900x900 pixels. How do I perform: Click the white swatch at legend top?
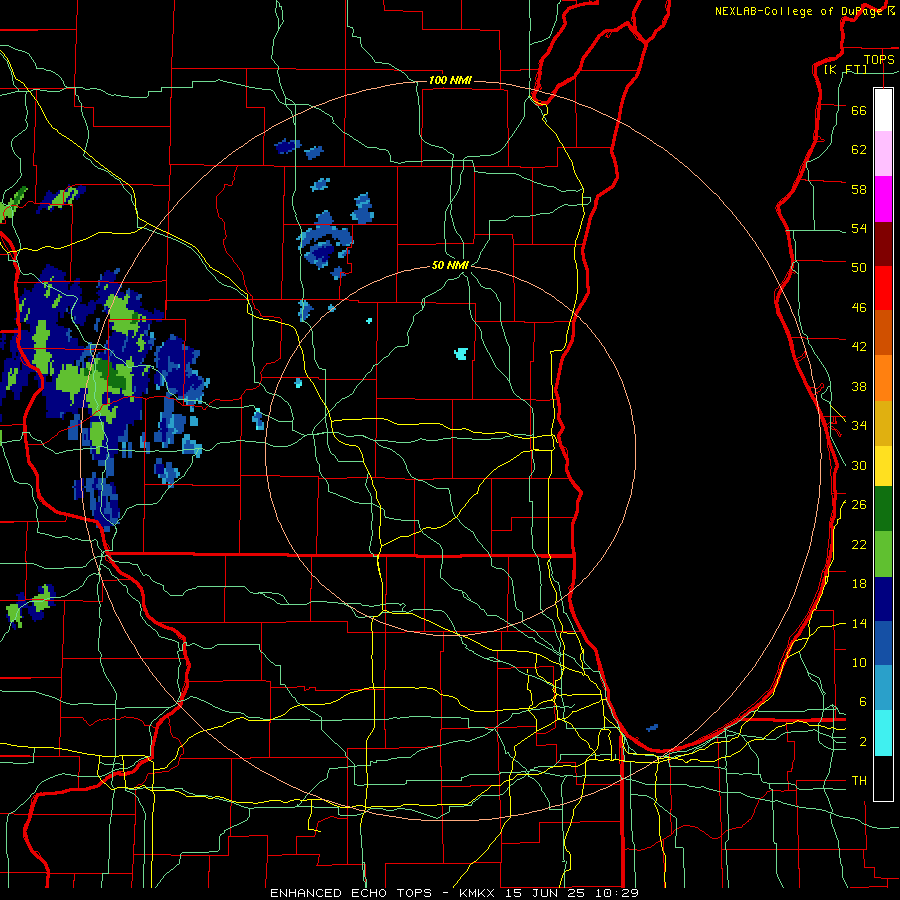883,110
